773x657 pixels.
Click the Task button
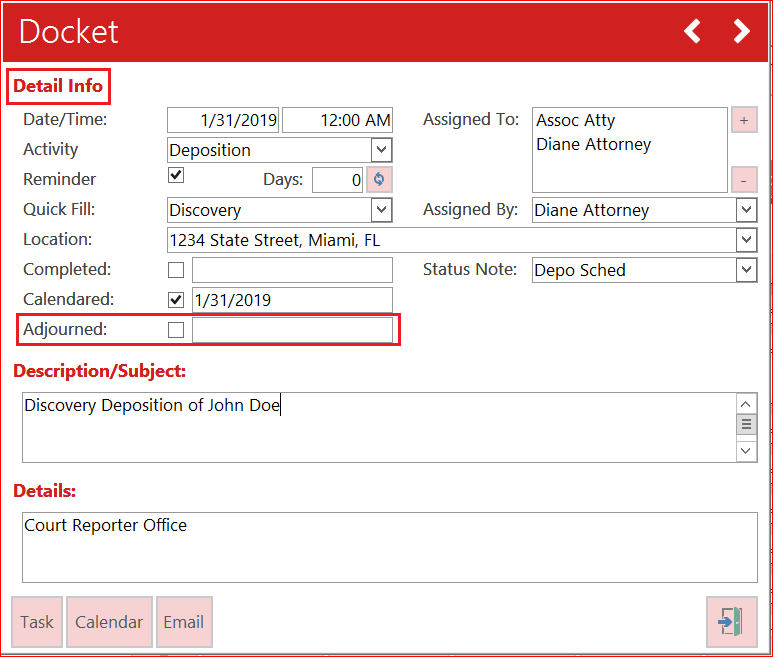tap(37, 622)
